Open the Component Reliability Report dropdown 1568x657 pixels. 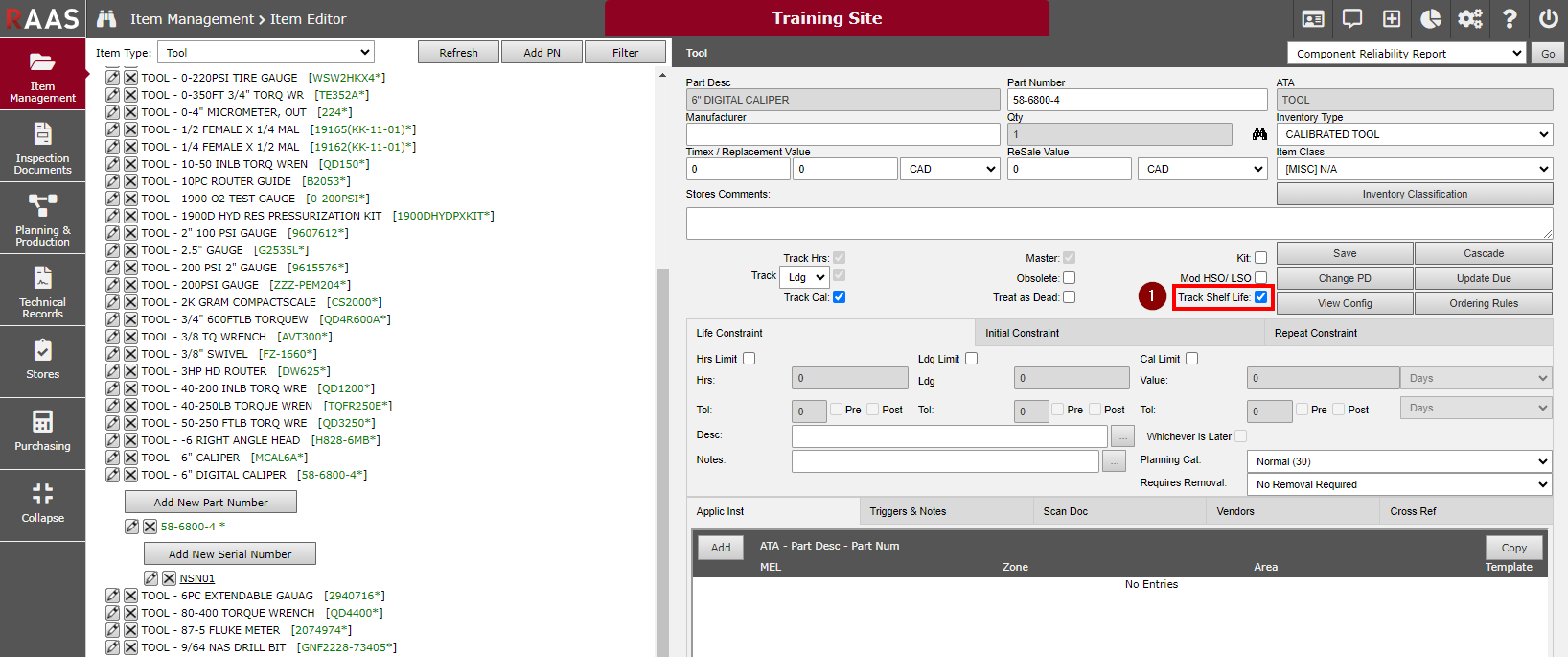[x=1405, y=54]
